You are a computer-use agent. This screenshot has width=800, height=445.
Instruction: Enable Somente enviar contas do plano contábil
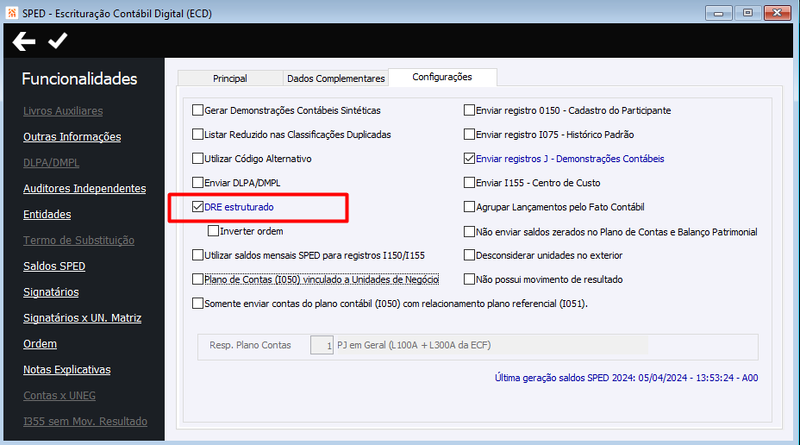[198, 303]
